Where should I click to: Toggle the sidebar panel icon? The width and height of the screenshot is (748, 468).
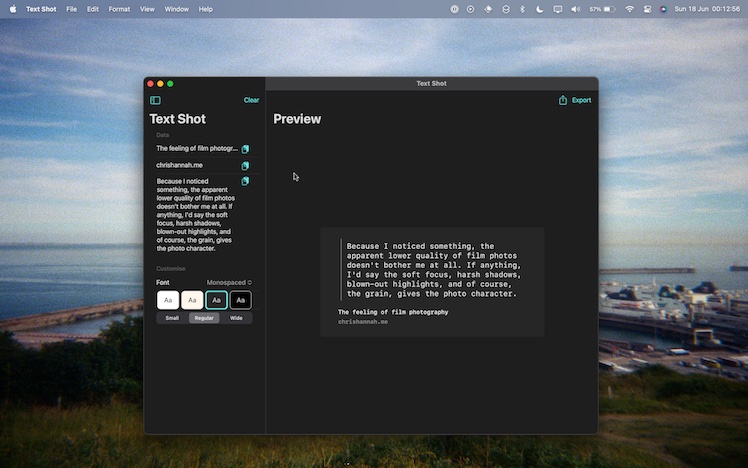click(x=155, y=100)
